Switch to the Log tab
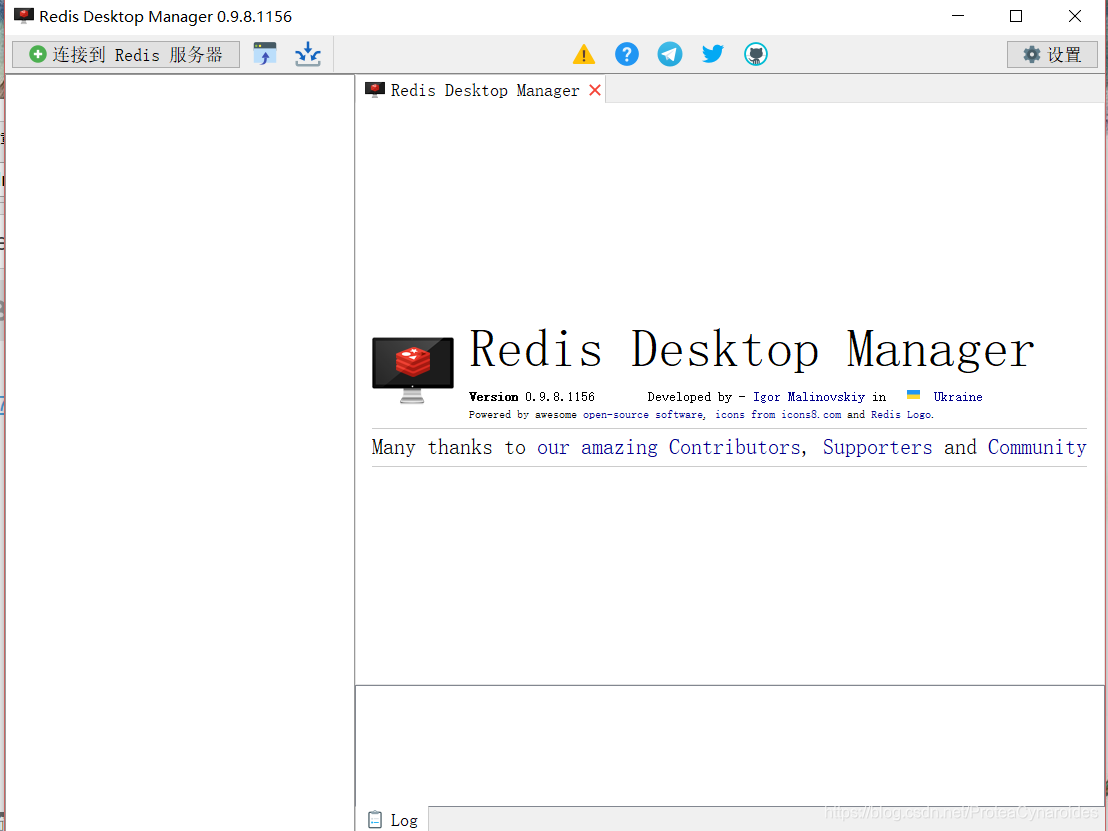The width and height of the screenshot is (1108, 831). [x=393, y=820]
